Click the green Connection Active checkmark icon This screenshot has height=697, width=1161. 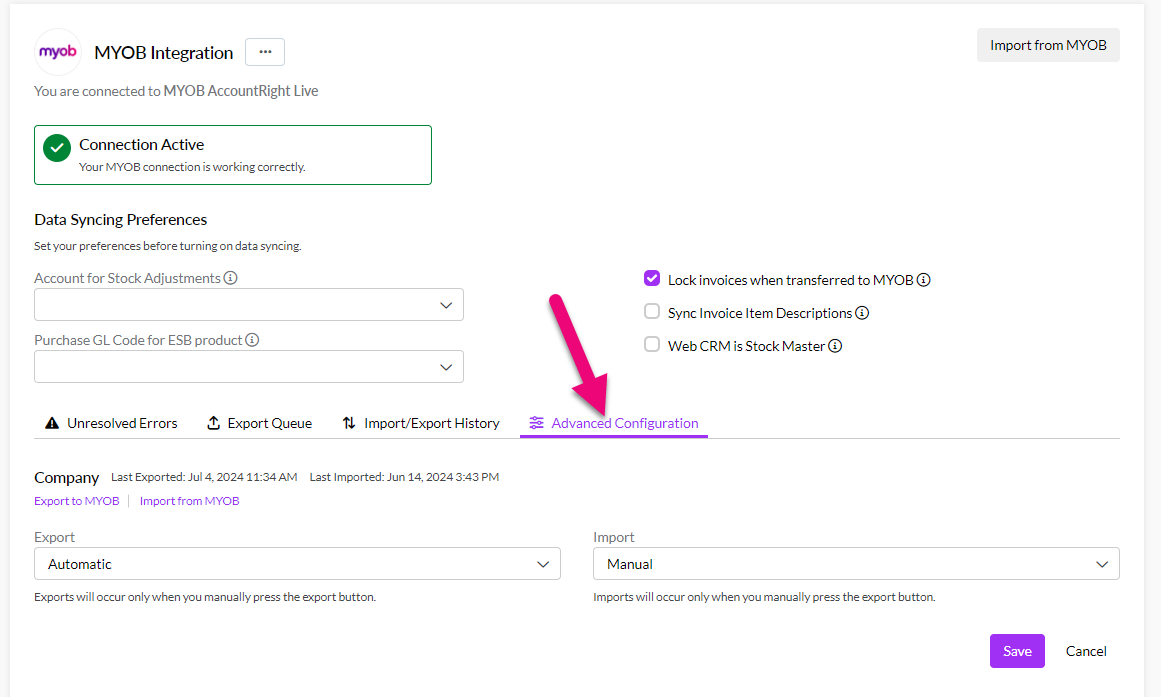(57, 148)
